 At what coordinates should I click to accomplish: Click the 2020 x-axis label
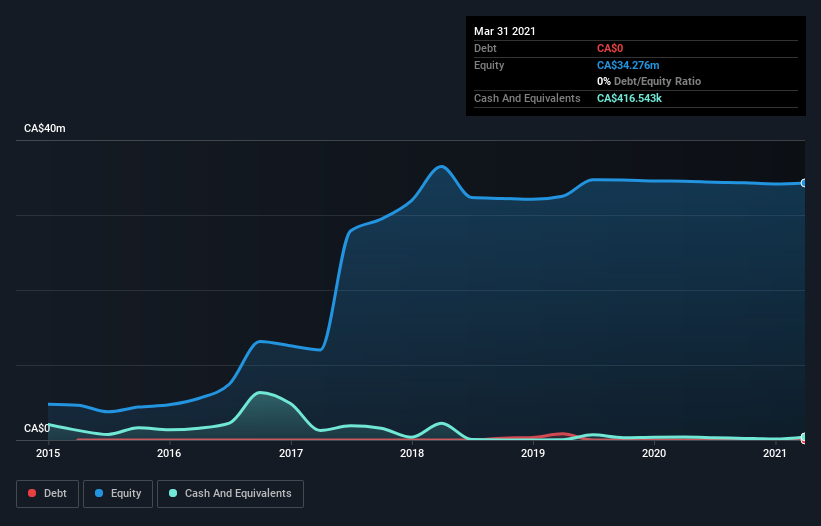click(x=654, y=453)
